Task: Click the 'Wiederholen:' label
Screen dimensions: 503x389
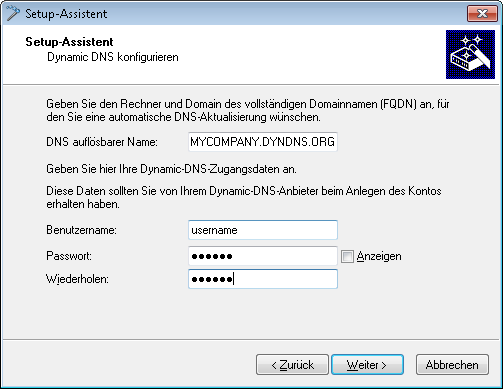Action: (x=77, y=279)
